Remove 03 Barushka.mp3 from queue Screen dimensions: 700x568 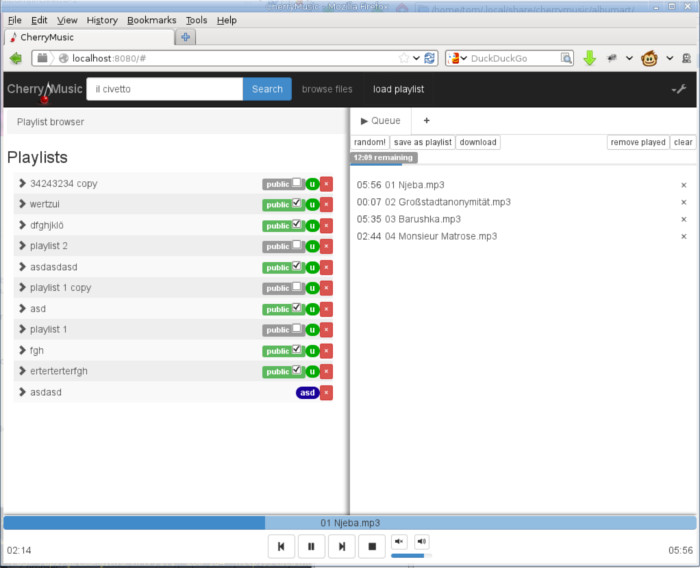[684, 219]
